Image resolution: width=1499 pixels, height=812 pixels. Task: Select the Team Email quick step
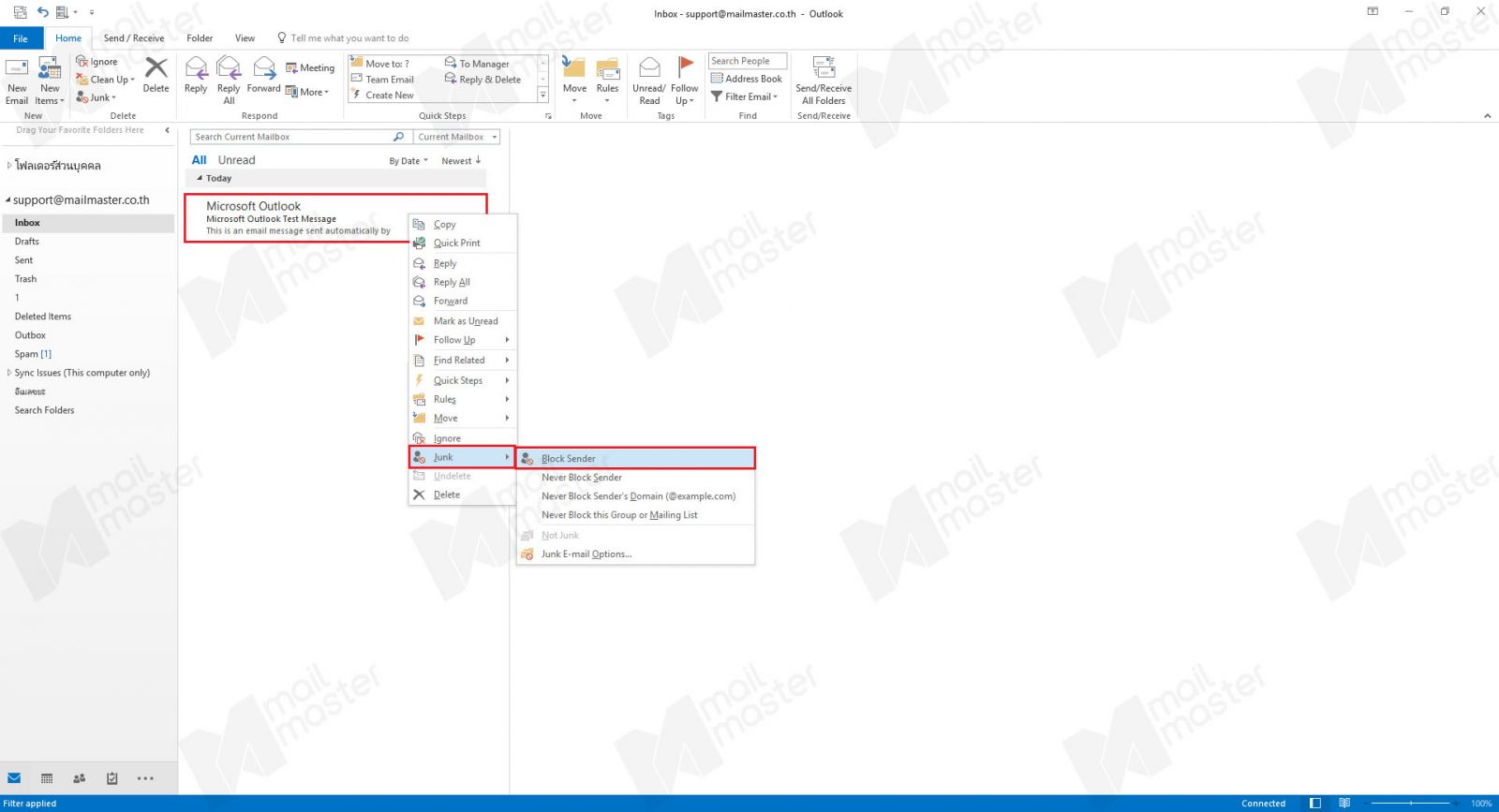(382, 80)
